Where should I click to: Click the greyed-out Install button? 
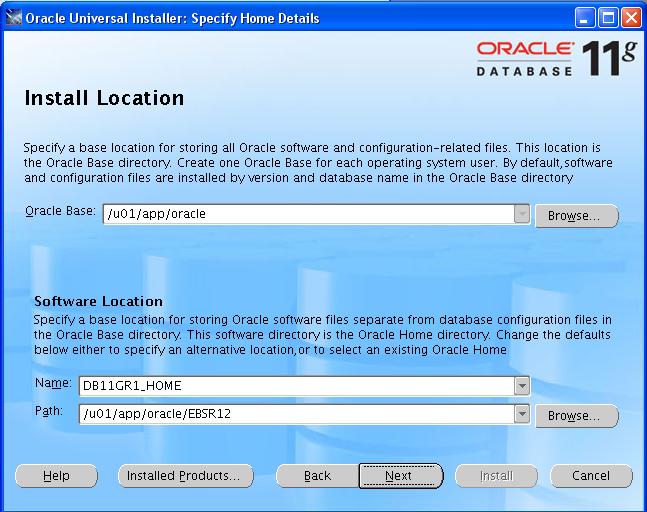pos(496,476)
